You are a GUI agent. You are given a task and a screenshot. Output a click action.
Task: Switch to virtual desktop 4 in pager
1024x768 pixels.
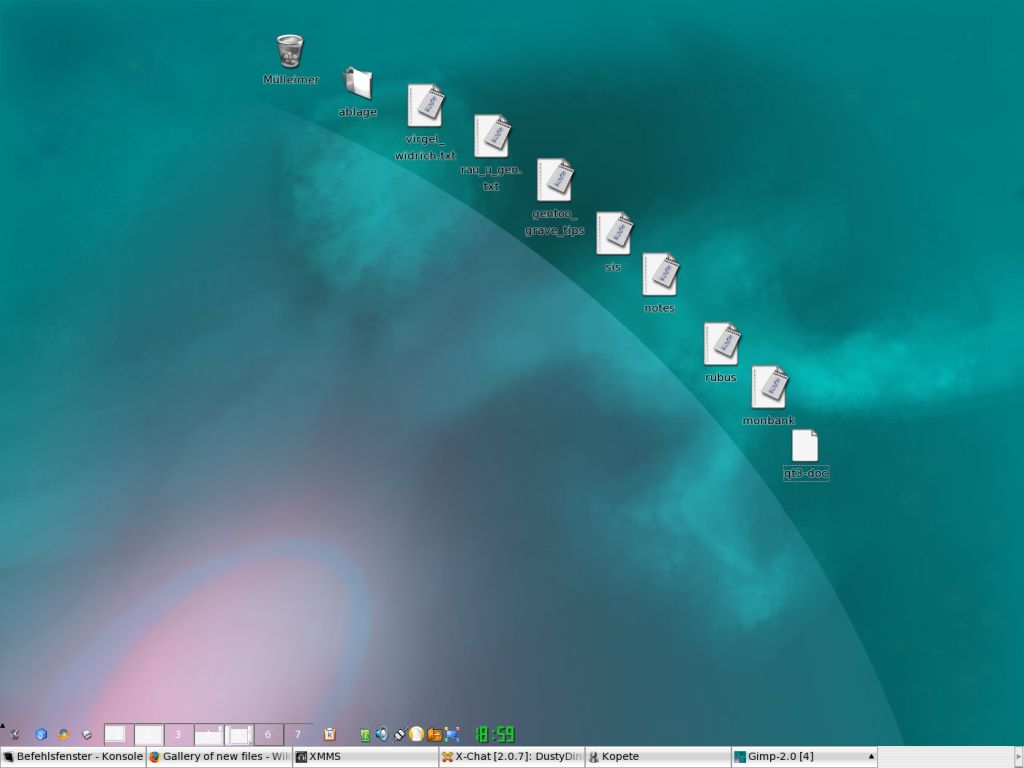[209, 735]
